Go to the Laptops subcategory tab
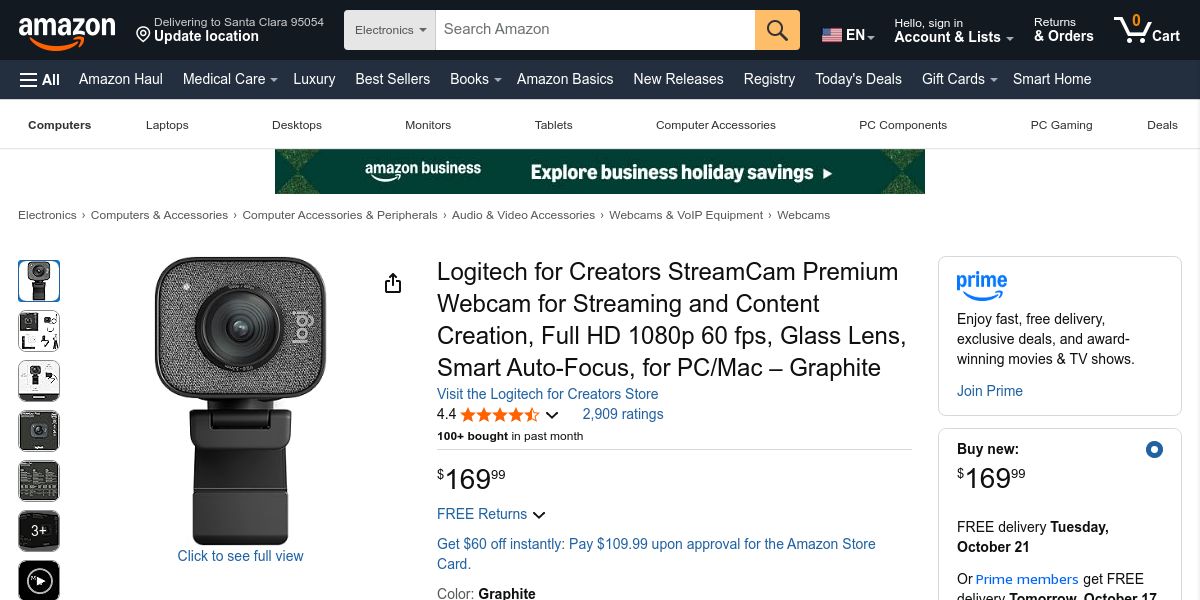The image size is (1200, 600). pyautogui.click(x=167, y=125)
